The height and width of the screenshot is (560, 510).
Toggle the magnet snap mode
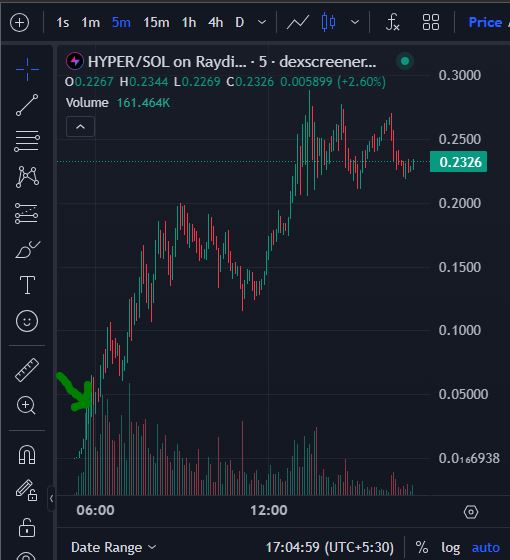point(27,455)
